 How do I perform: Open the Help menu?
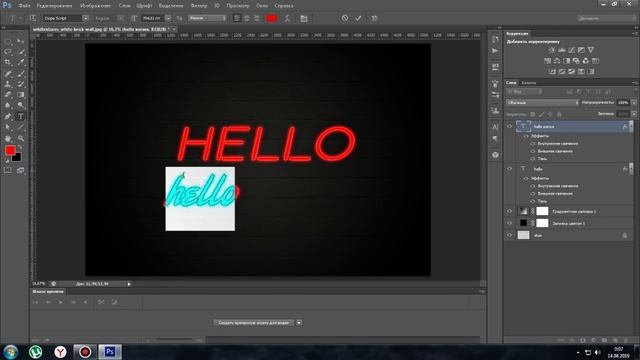[283, 6]
